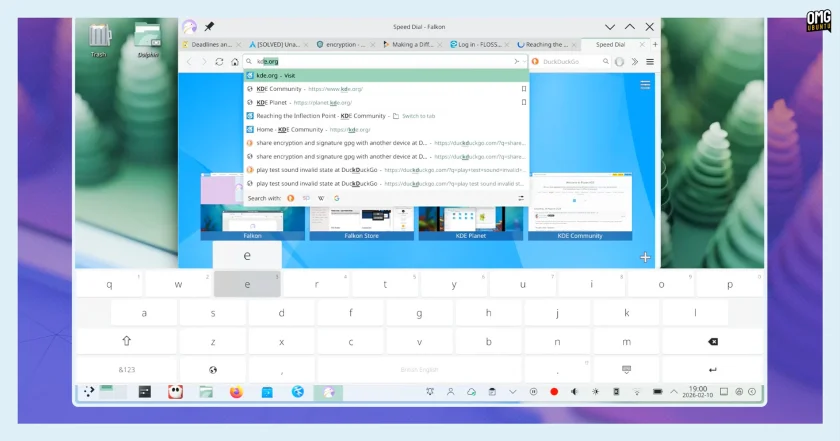Click the red recording indicator in tray
Image resolution: width=840 pixels, height=441 pixels.
554,392
